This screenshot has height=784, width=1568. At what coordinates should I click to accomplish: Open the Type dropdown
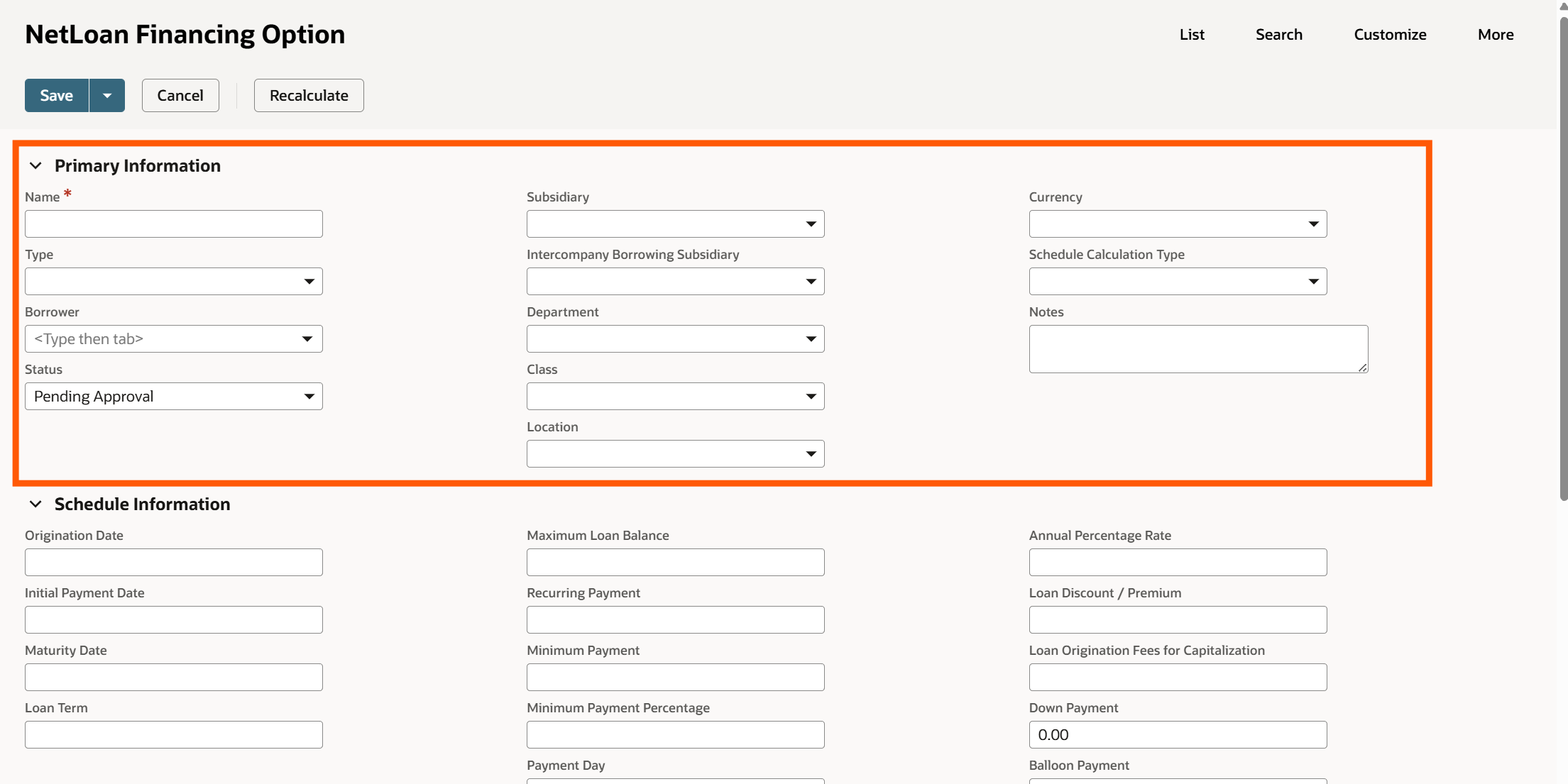coord(309,282)
